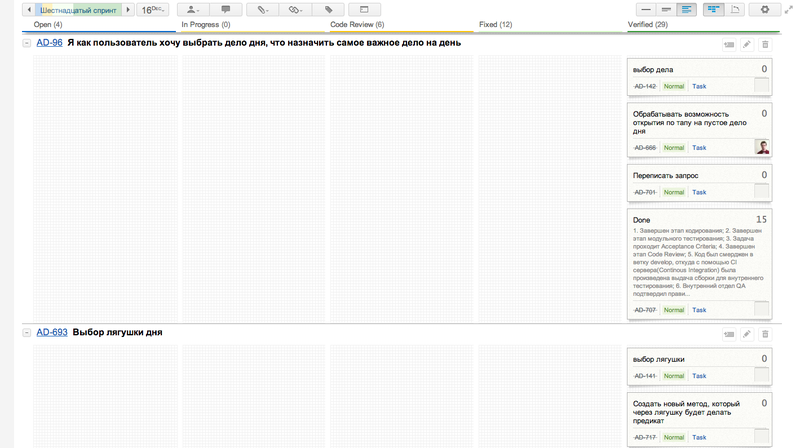
Task: Open the assignee person dropdown
Action: tap(193, 10)
